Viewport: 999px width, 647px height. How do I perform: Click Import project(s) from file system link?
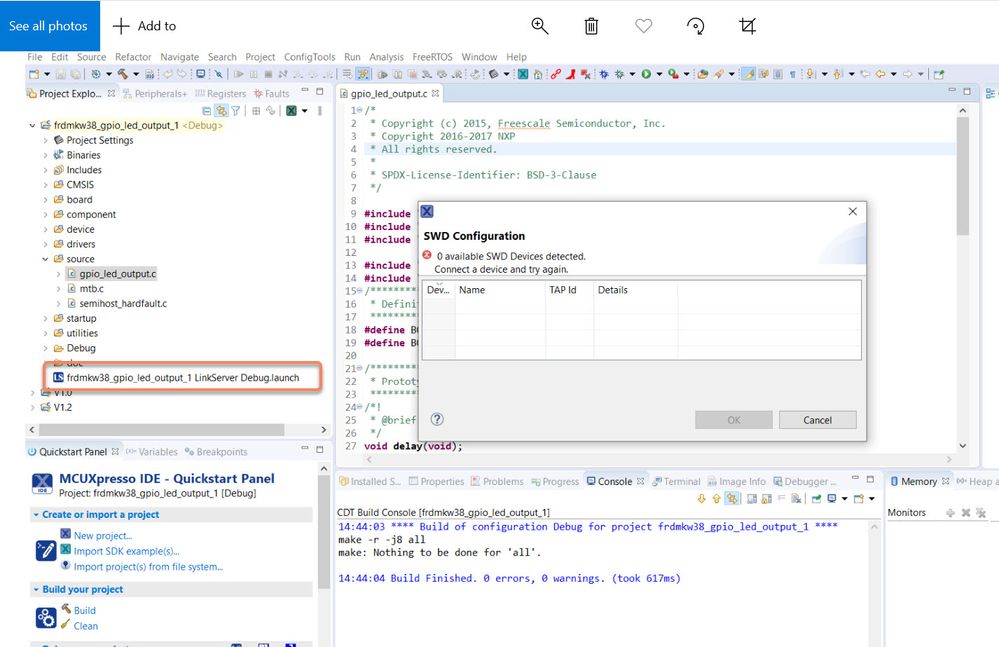148,566
